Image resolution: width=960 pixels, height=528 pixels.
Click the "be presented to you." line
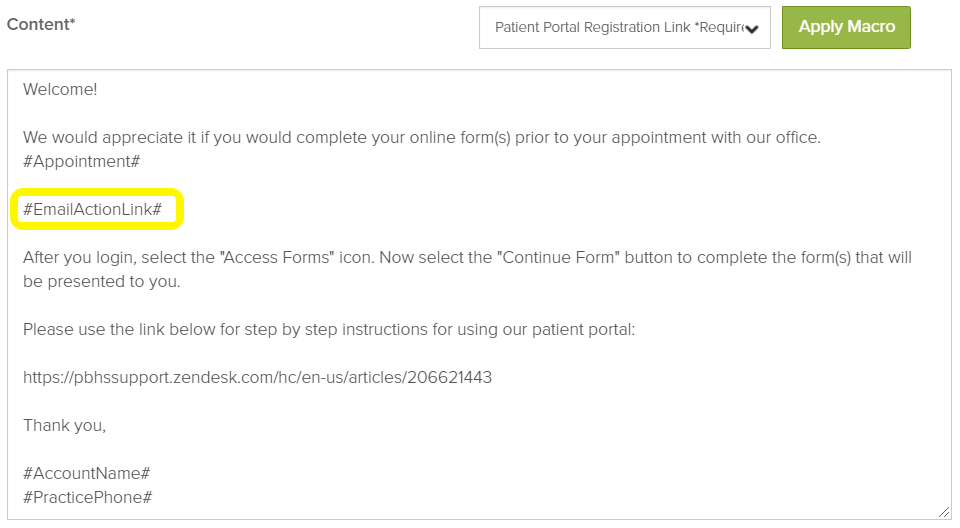101,282
